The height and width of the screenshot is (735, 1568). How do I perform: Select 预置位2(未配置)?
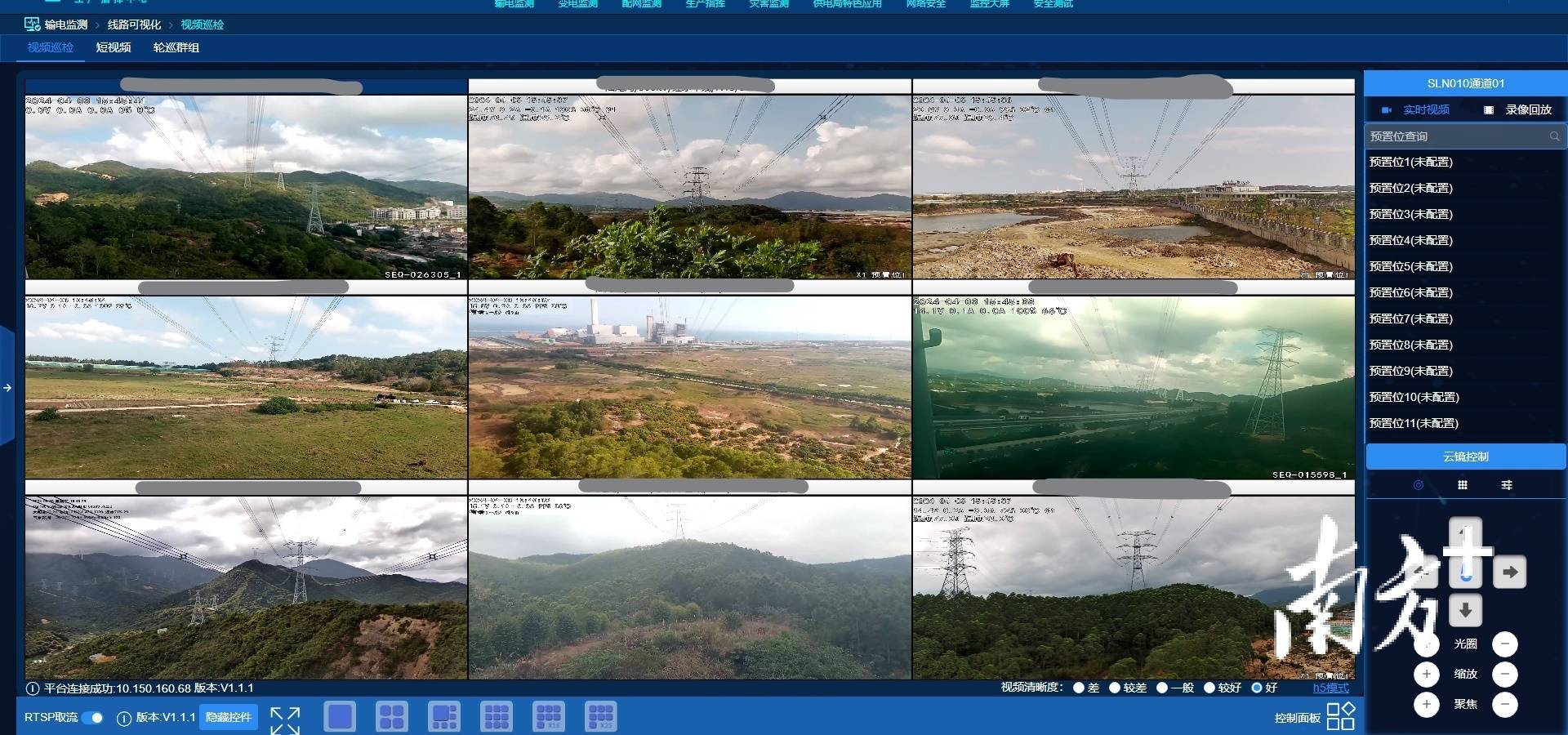1411,188
